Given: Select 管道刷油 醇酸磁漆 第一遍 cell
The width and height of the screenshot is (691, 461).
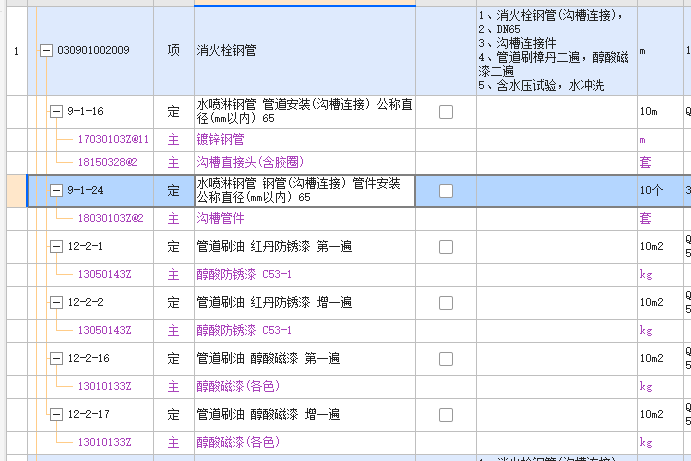Looking at the screenshot, I should coord(305,359).
